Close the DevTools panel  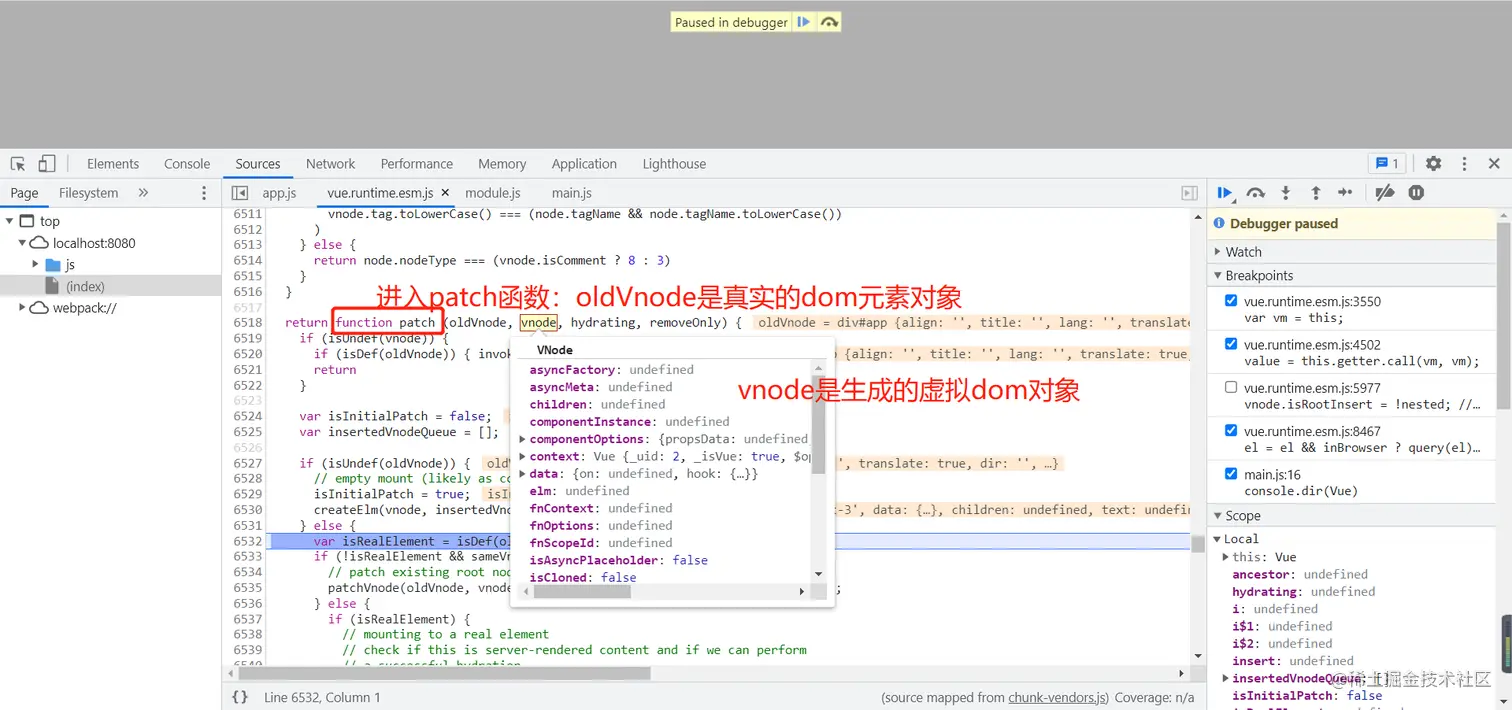pyautogui.click(x=1494, y=164)
